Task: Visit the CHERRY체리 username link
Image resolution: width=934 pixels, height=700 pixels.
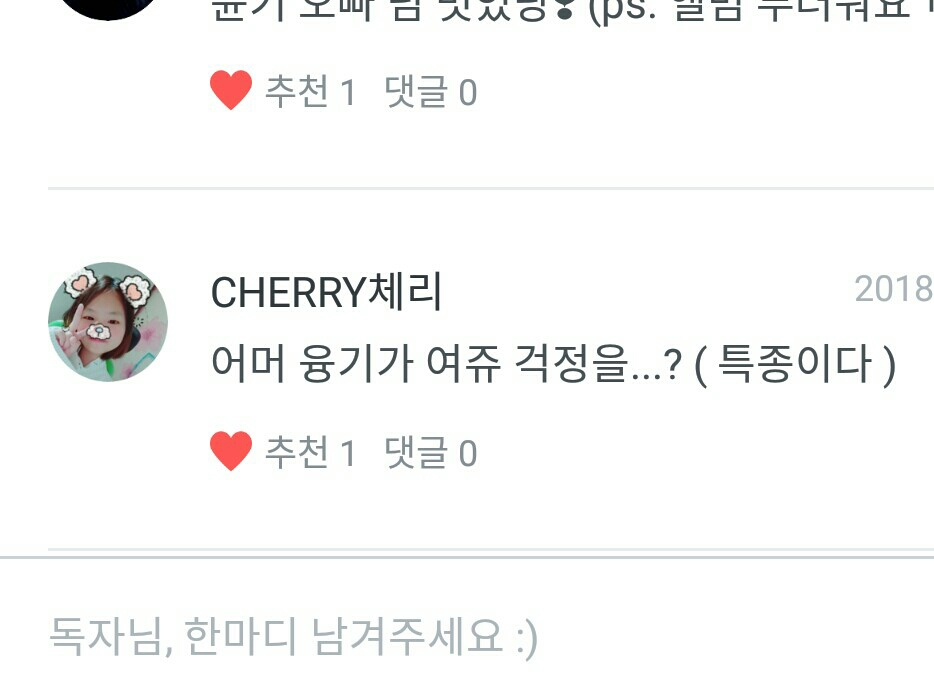Action: [x=327, y=292]
